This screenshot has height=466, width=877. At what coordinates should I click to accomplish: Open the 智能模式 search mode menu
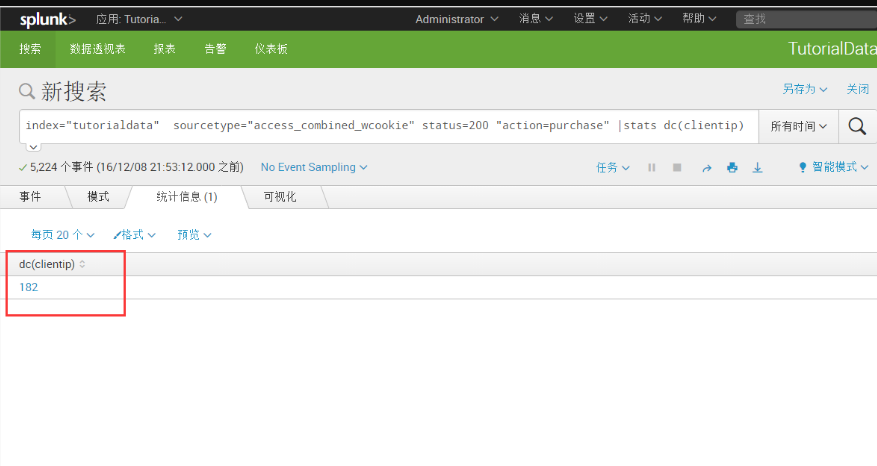(x=833, y=167)
